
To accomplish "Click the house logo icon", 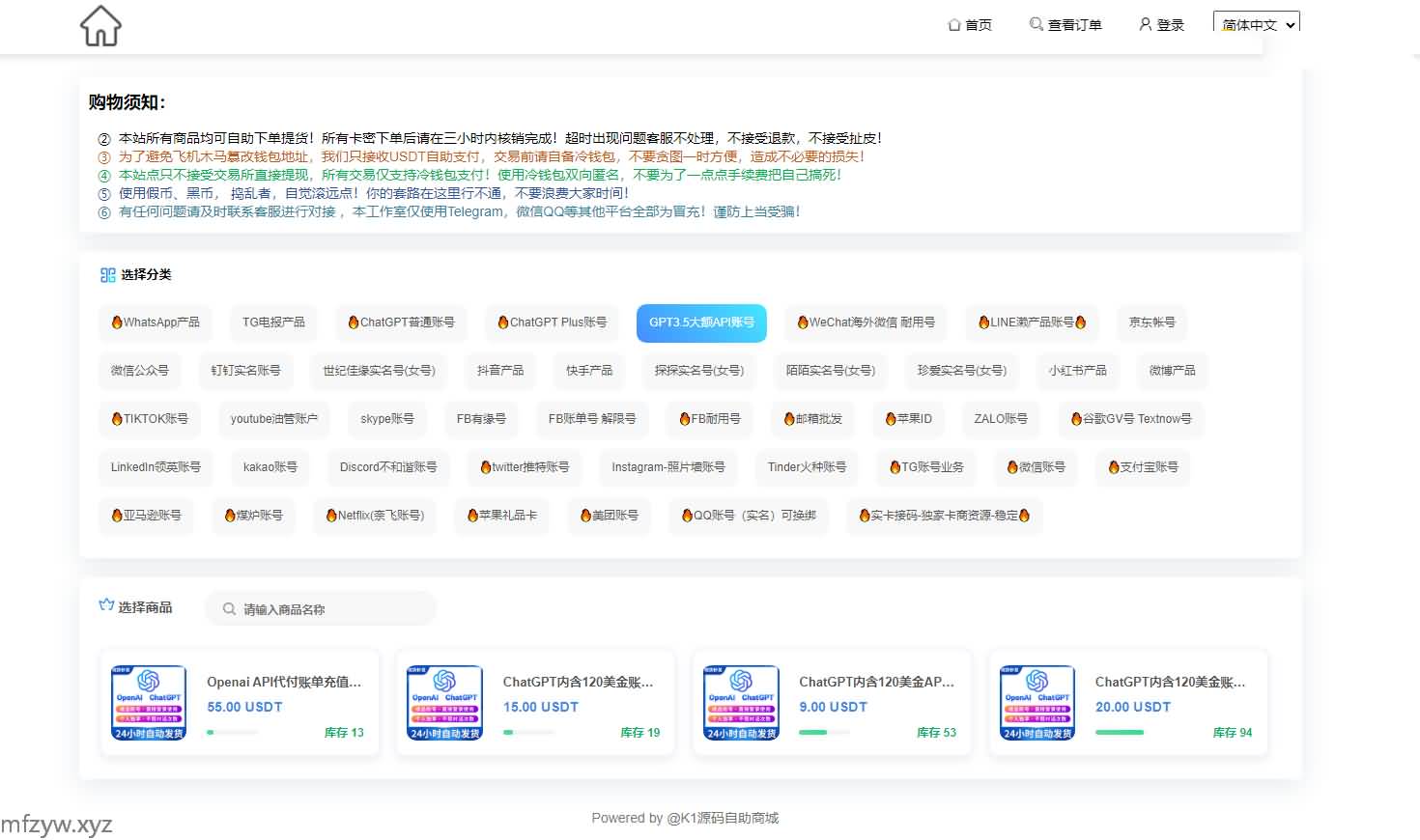I will pos(100,26).
